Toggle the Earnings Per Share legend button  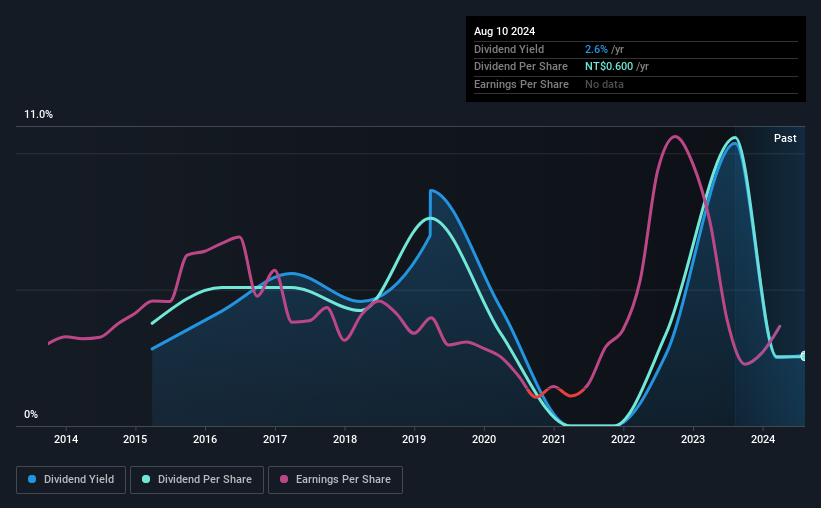336,480
